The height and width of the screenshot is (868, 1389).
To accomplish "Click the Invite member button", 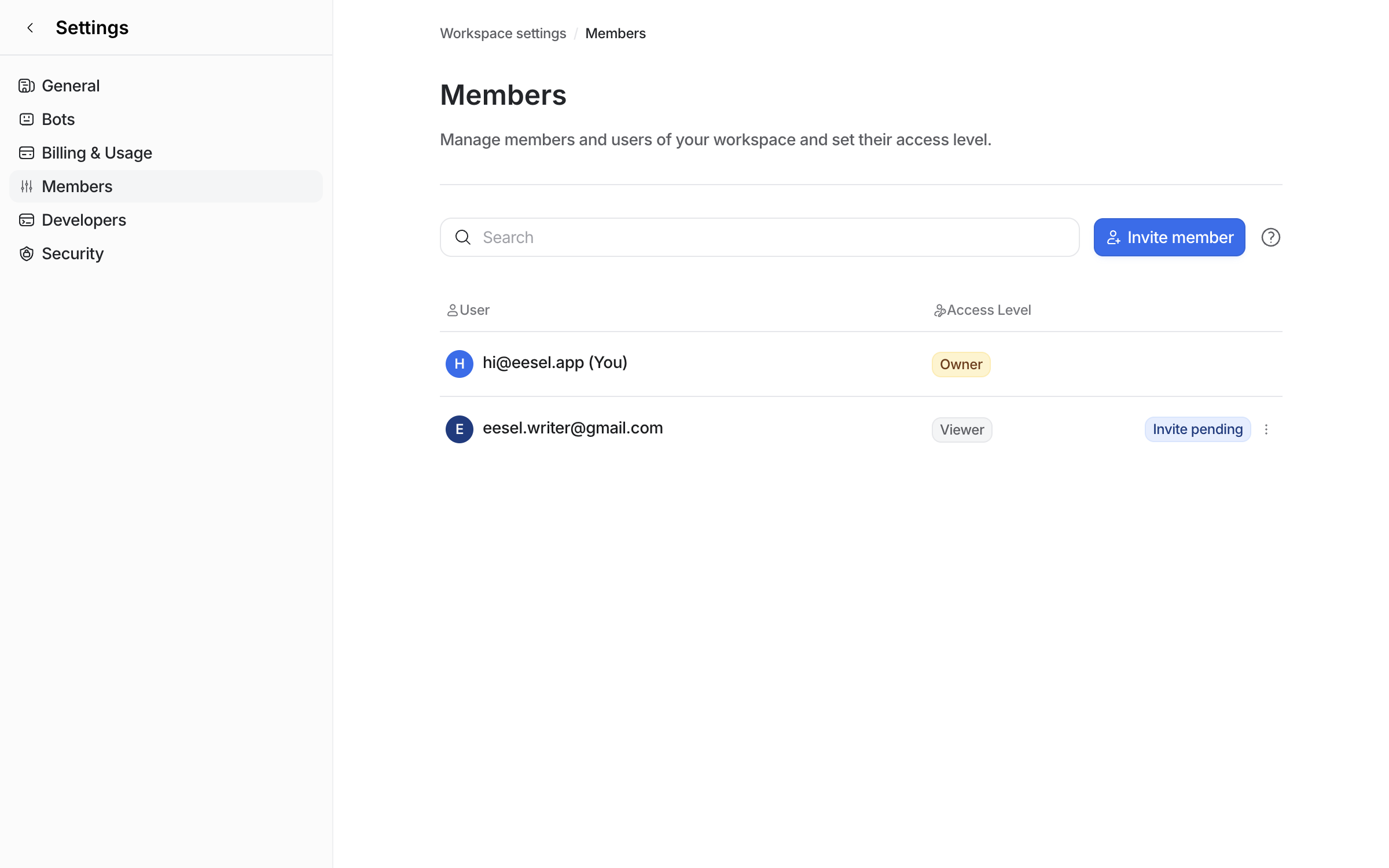I will 1169,237.
